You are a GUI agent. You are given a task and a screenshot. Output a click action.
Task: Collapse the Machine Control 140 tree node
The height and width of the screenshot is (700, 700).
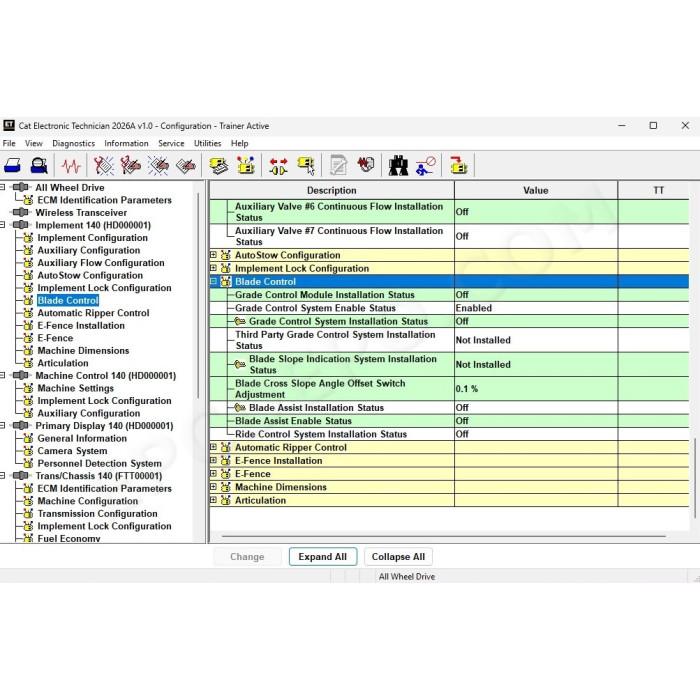3,375
